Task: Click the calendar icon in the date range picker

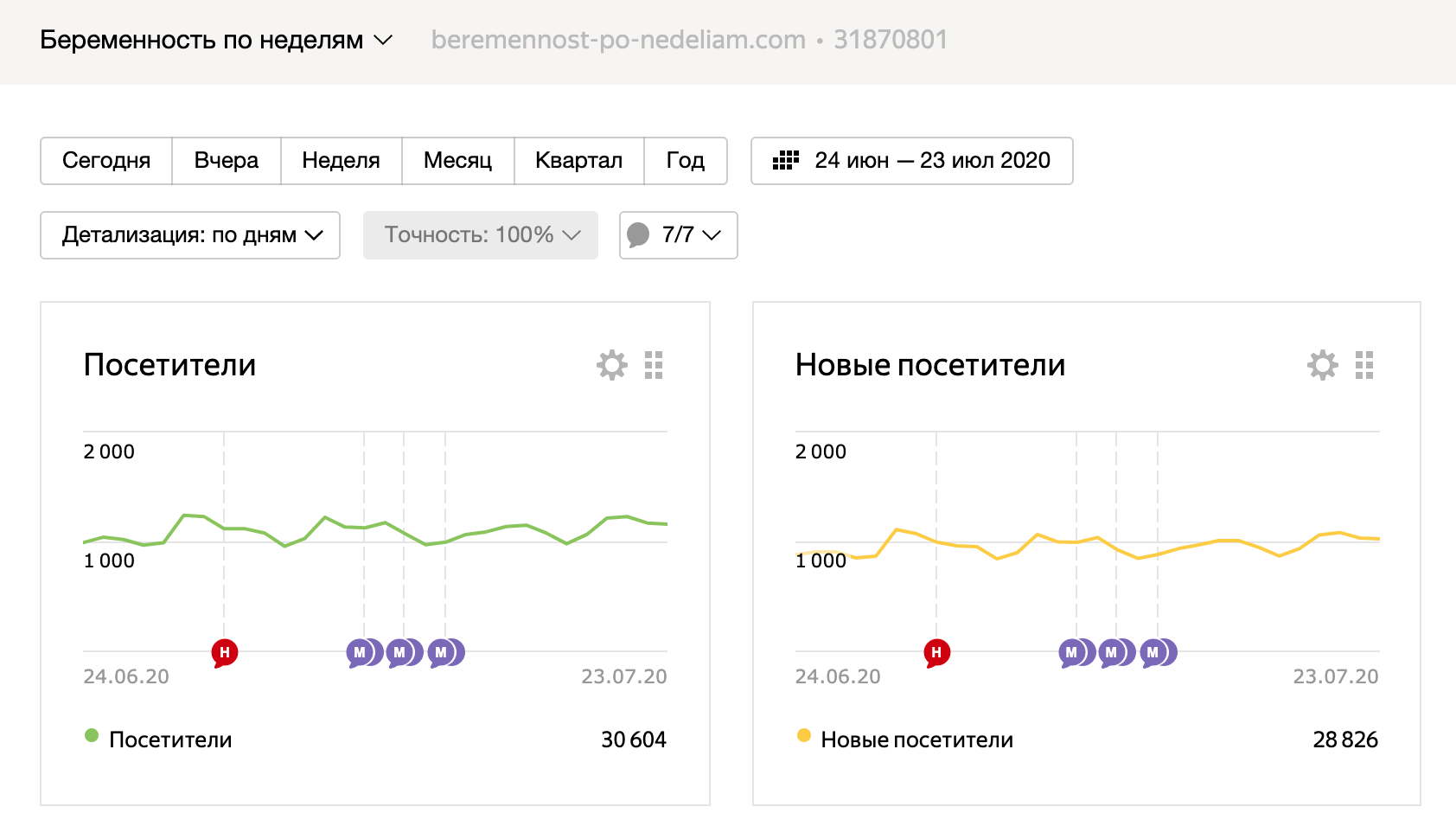Action: [785, 160]
